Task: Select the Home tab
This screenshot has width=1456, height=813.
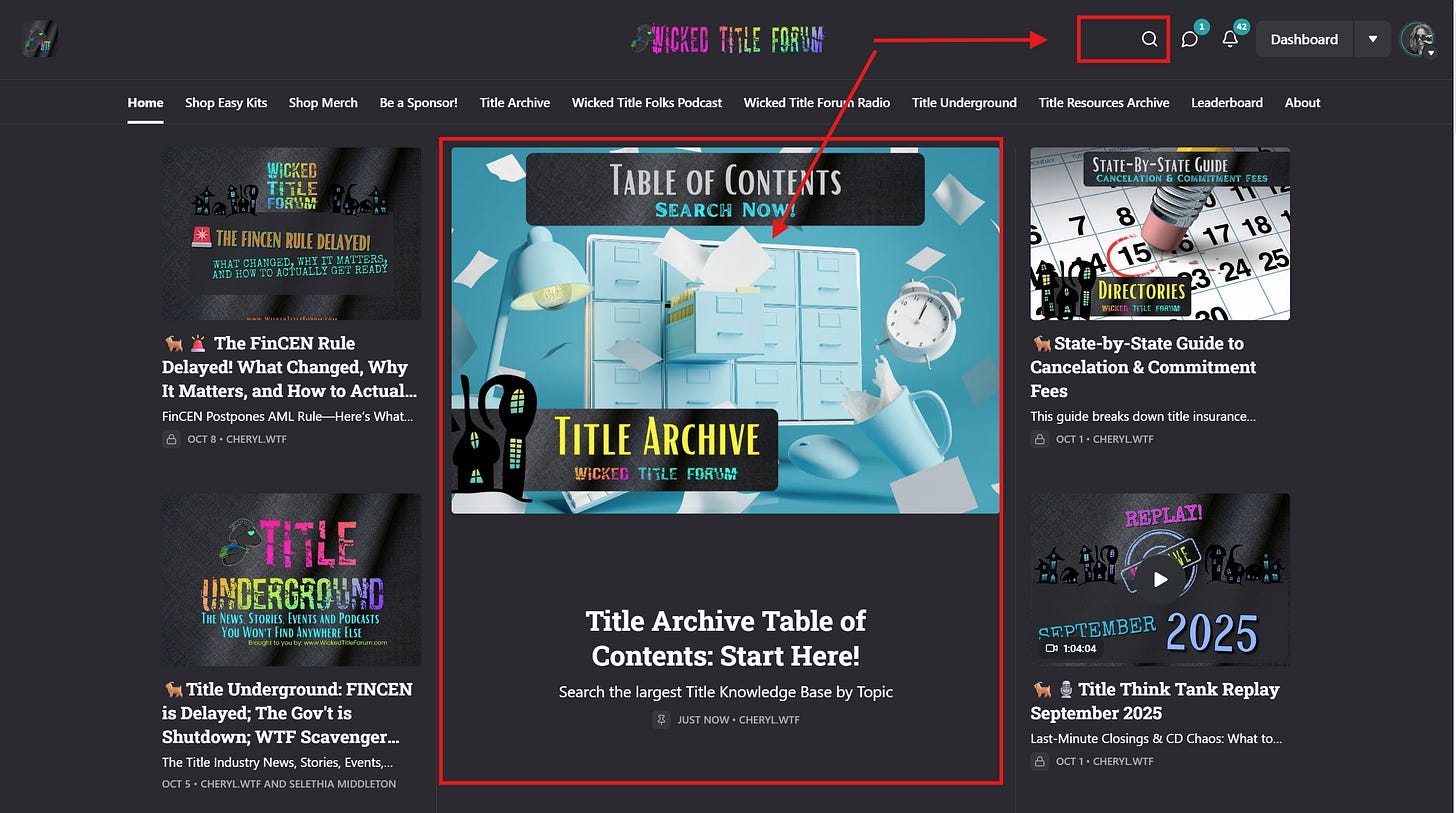Action: coord(145,102)
